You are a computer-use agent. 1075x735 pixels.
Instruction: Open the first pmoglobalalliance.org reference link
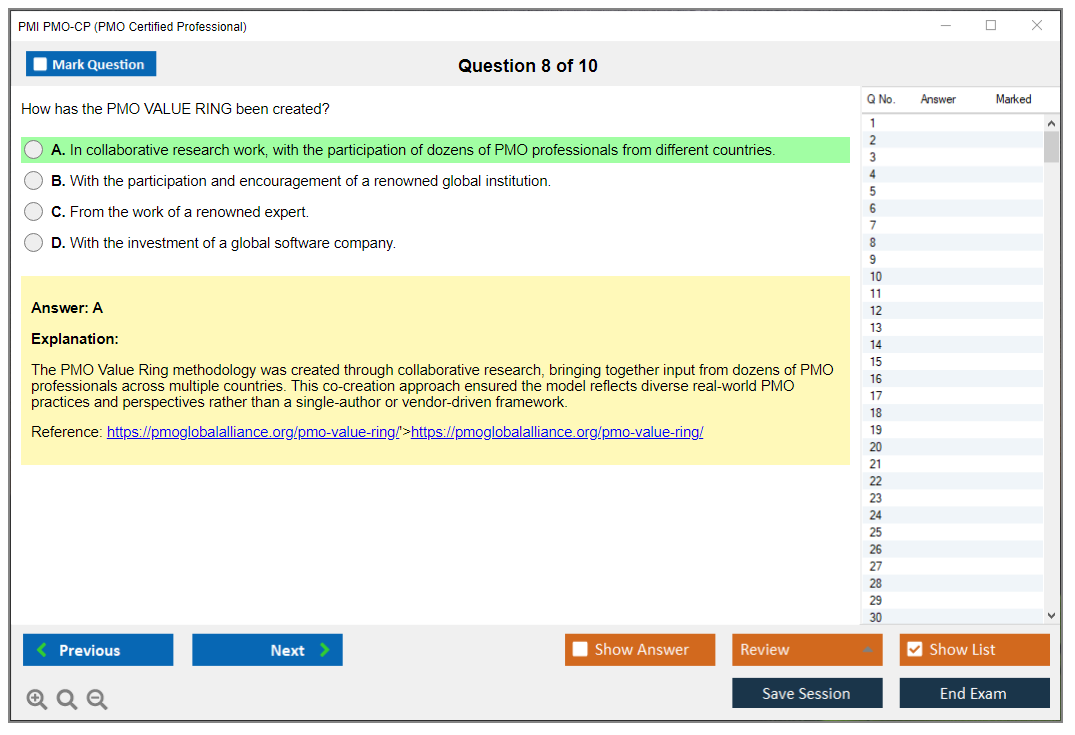pyautogui.click(x=252, y=432)
